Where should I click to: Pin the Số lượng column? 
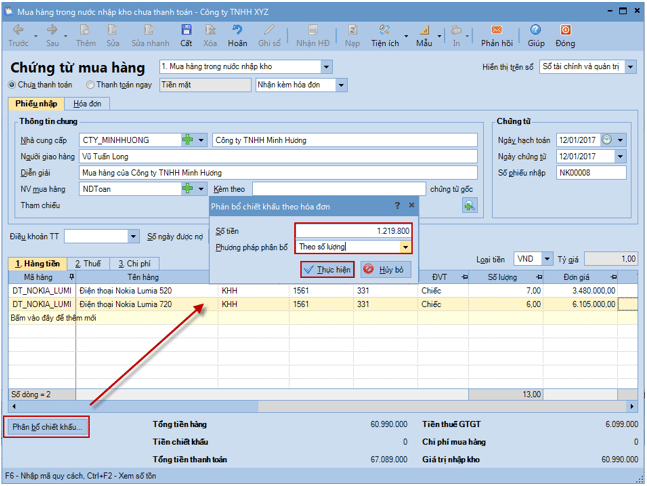coord(539,277)
